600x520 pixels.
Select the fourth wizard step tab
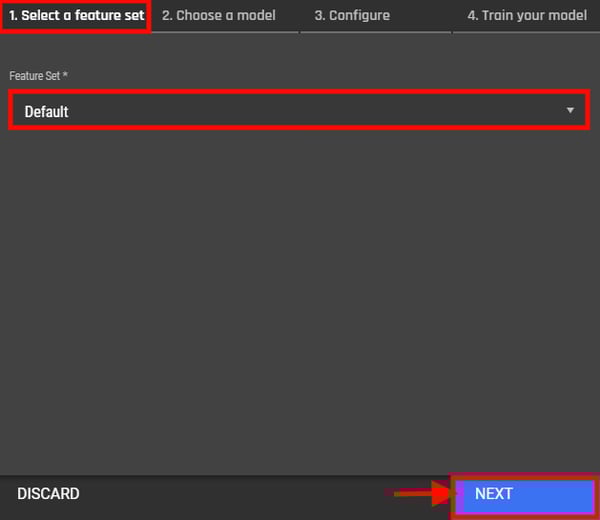point(527,16)
